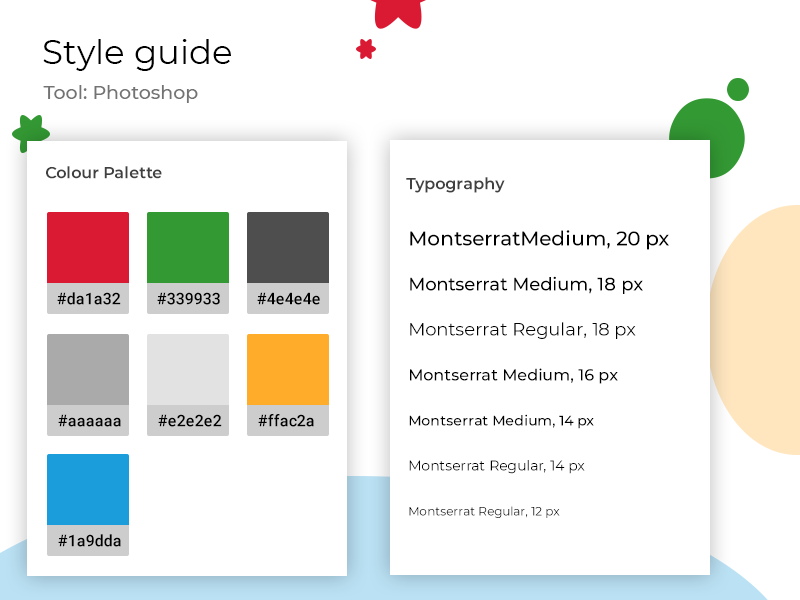800x600 pixels.
Task: Click the small green dot shape
Action: pos(738,89)
